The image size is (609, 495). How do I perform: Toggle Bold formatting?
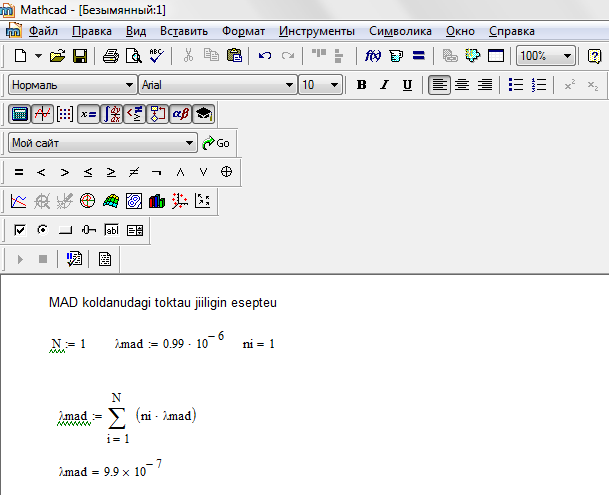[x=361, y=85]
